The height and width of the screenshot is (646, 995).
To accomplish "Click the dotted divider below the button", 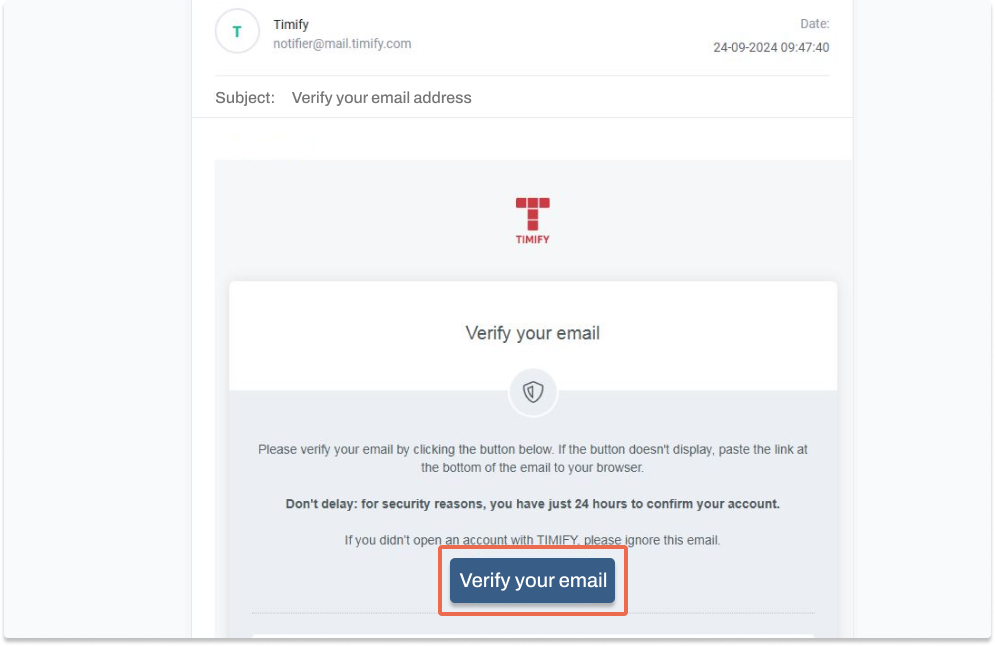I will tap(533, 613).
